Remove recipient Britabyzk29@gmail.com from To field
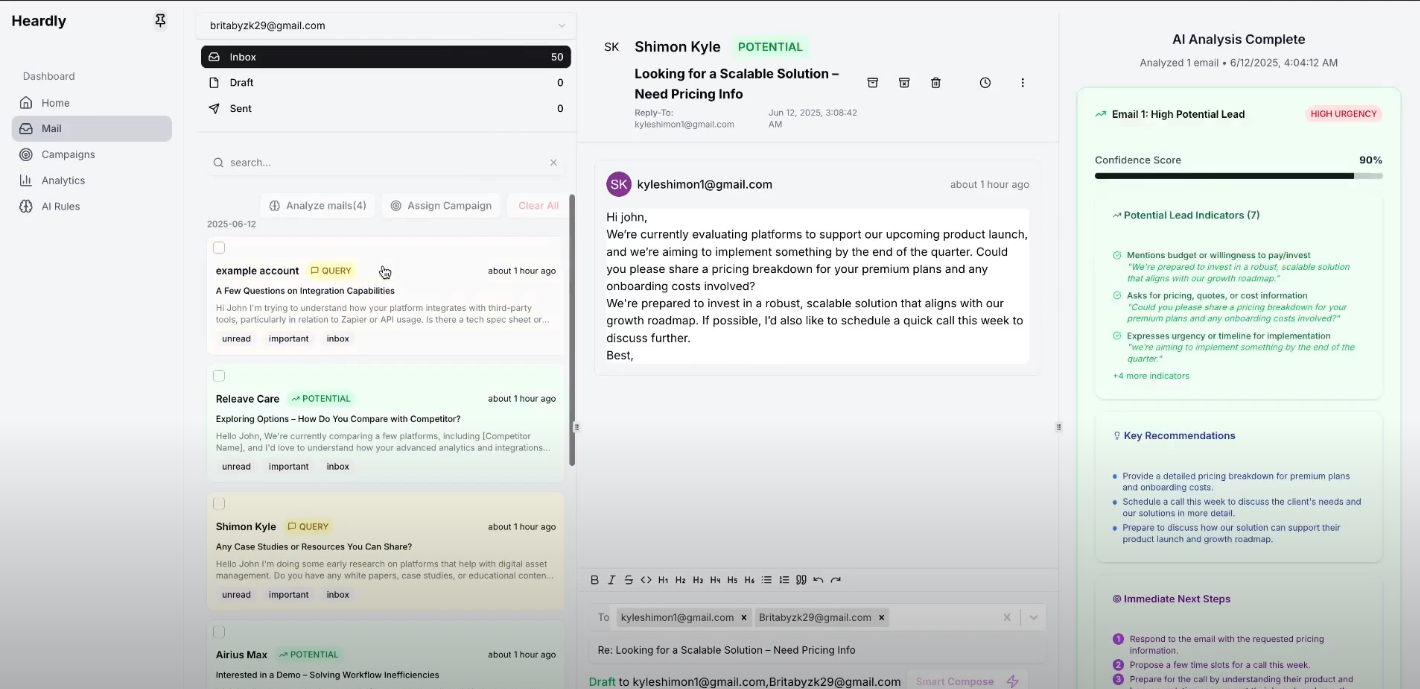The image size is (1420, 689). [x=881, y=618]
